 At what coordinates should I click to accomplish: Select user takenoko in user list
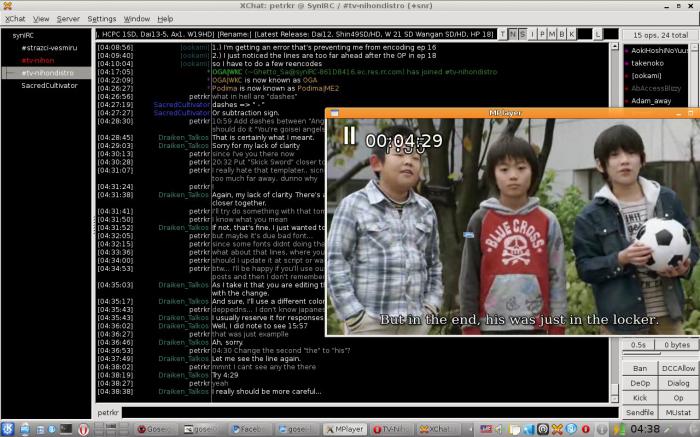pyautogui.click(x=656, y=63)
